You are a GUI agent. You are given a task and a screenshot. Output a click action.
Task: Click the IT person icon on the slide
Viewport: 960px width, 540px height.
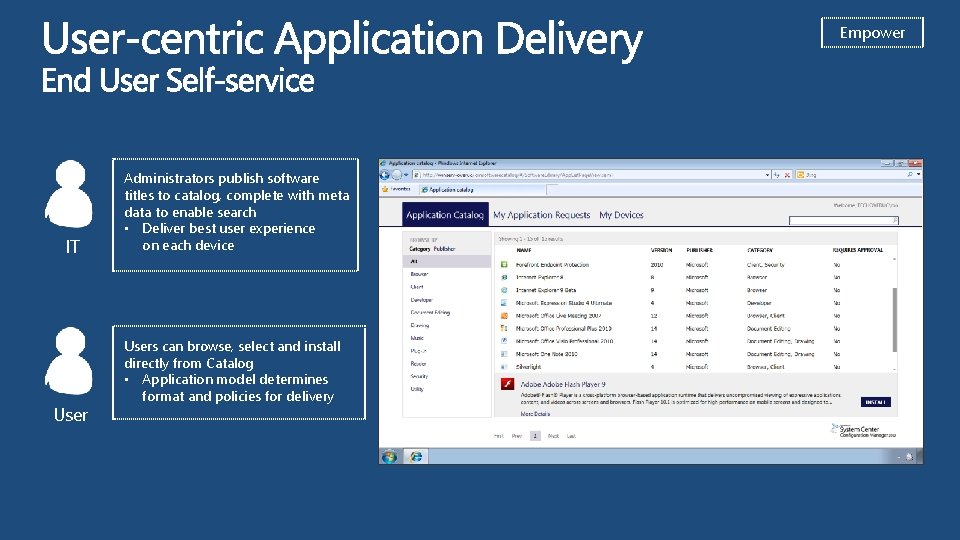coord(69,193)
